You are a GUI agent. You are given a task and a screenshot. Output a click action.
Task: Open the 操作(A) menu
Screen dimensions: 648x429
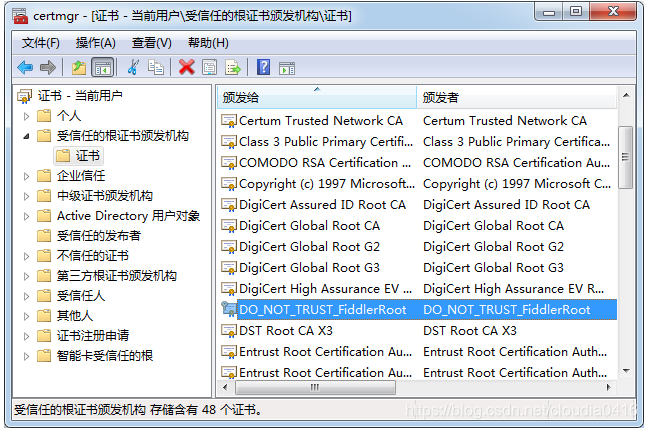pyautogui.click(x=95, y=43)
